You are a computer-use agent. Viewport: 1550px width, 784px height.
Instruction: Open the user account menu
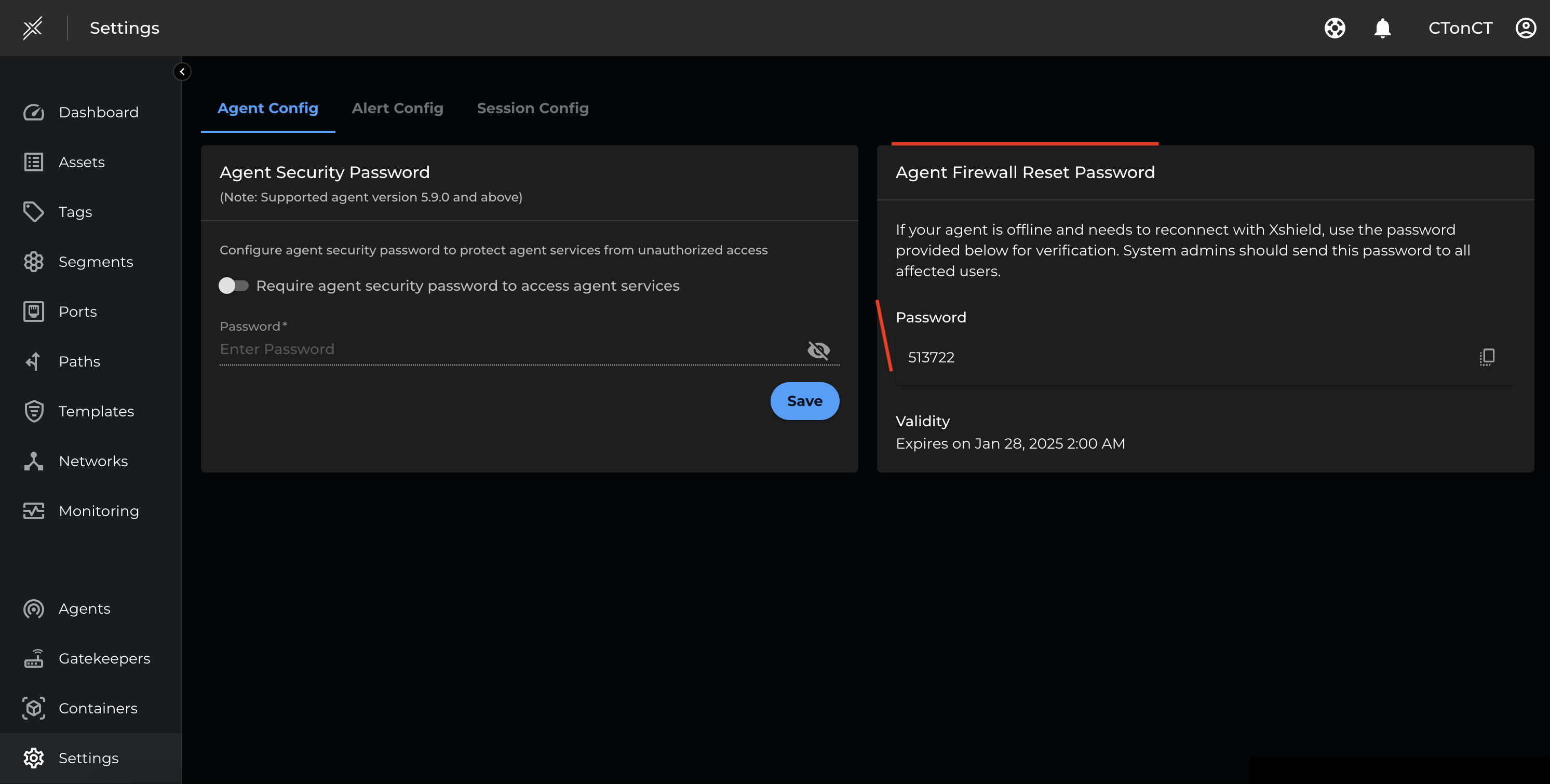click(1525, 28)
